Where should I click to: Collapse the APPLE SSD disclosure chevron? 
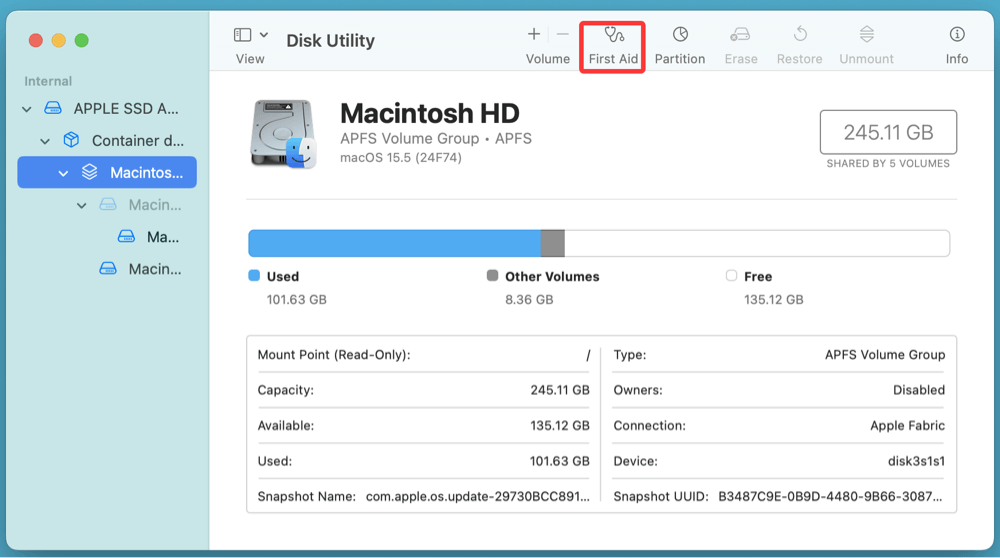click(x=27, y=109)
